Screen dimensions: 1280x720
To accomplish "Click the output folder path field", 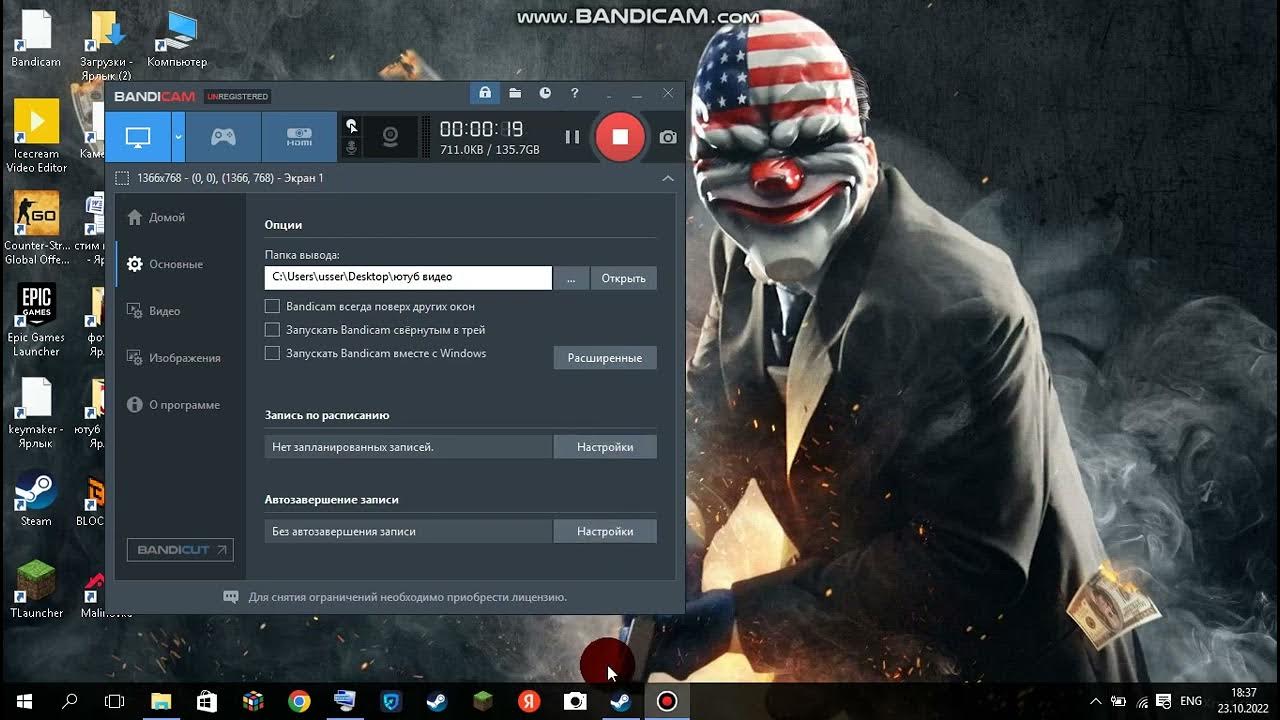I will click(408, 277).
